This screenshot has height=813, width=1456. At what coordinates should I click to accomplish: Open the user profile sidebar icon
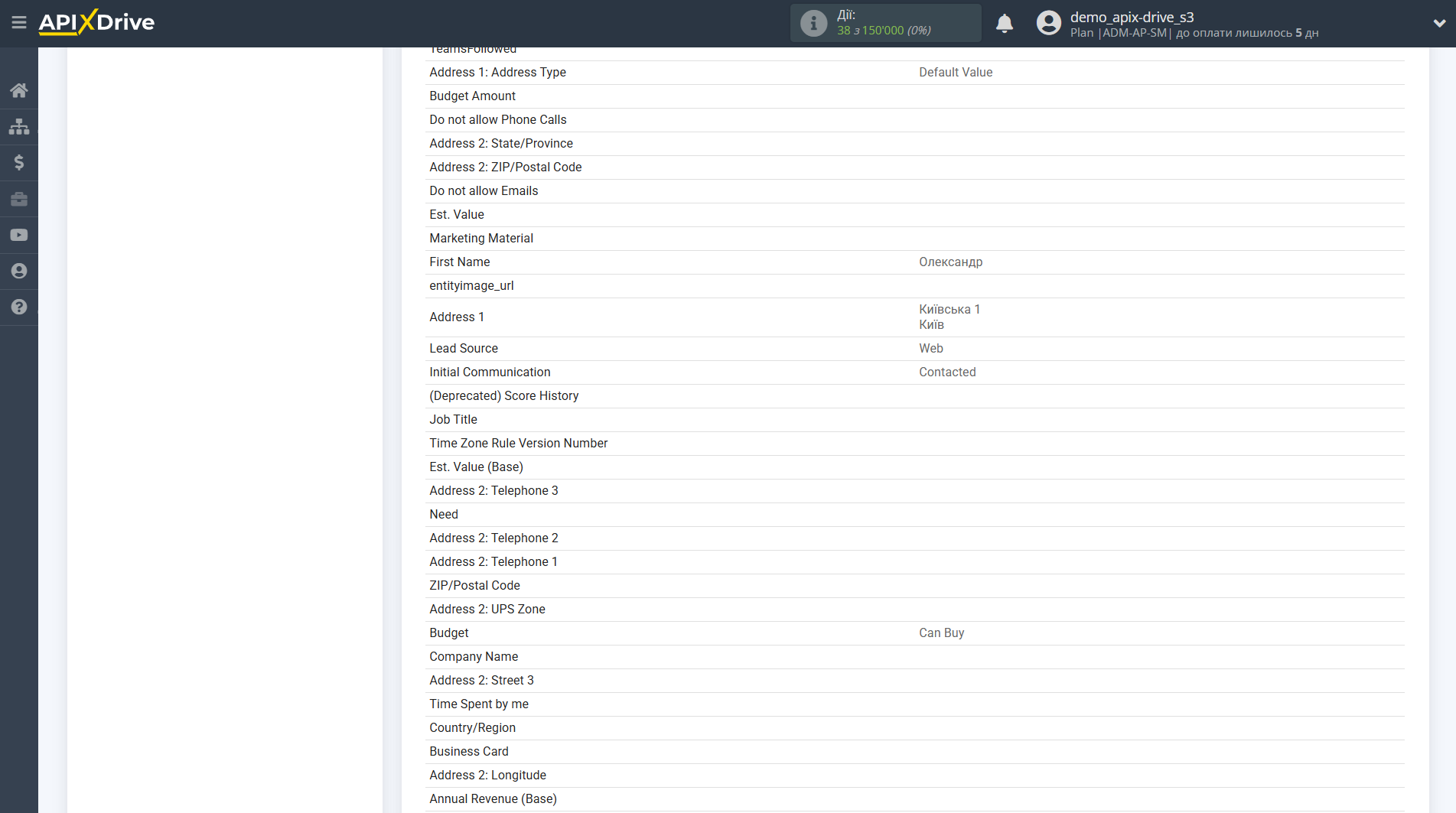pos(19,271)
